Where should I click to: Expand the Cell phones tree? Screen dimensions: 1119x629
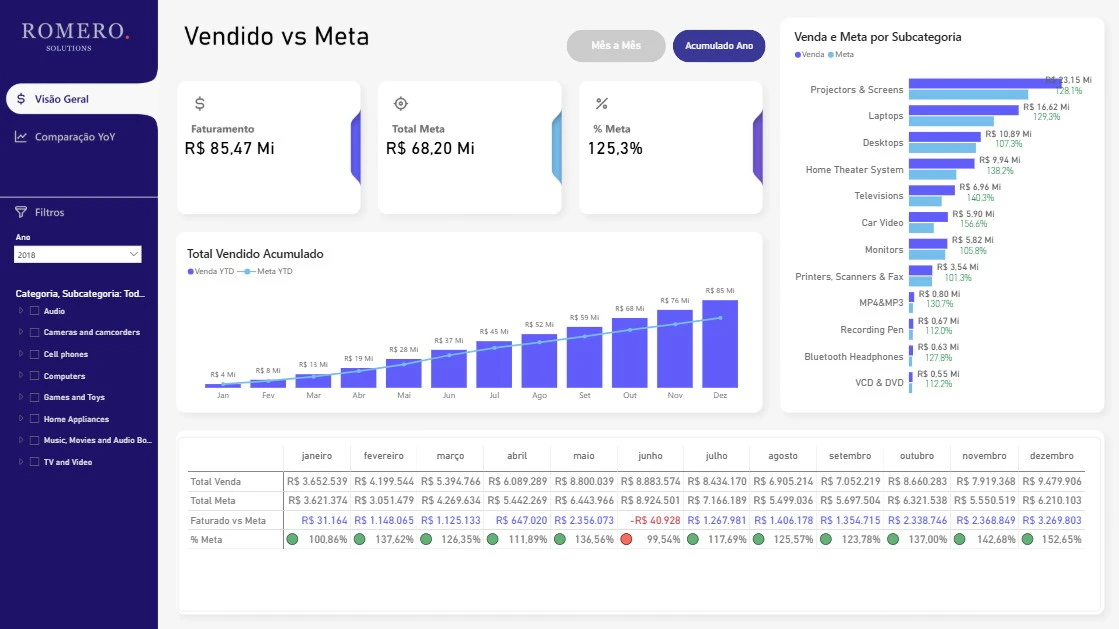tap(21, 354)
